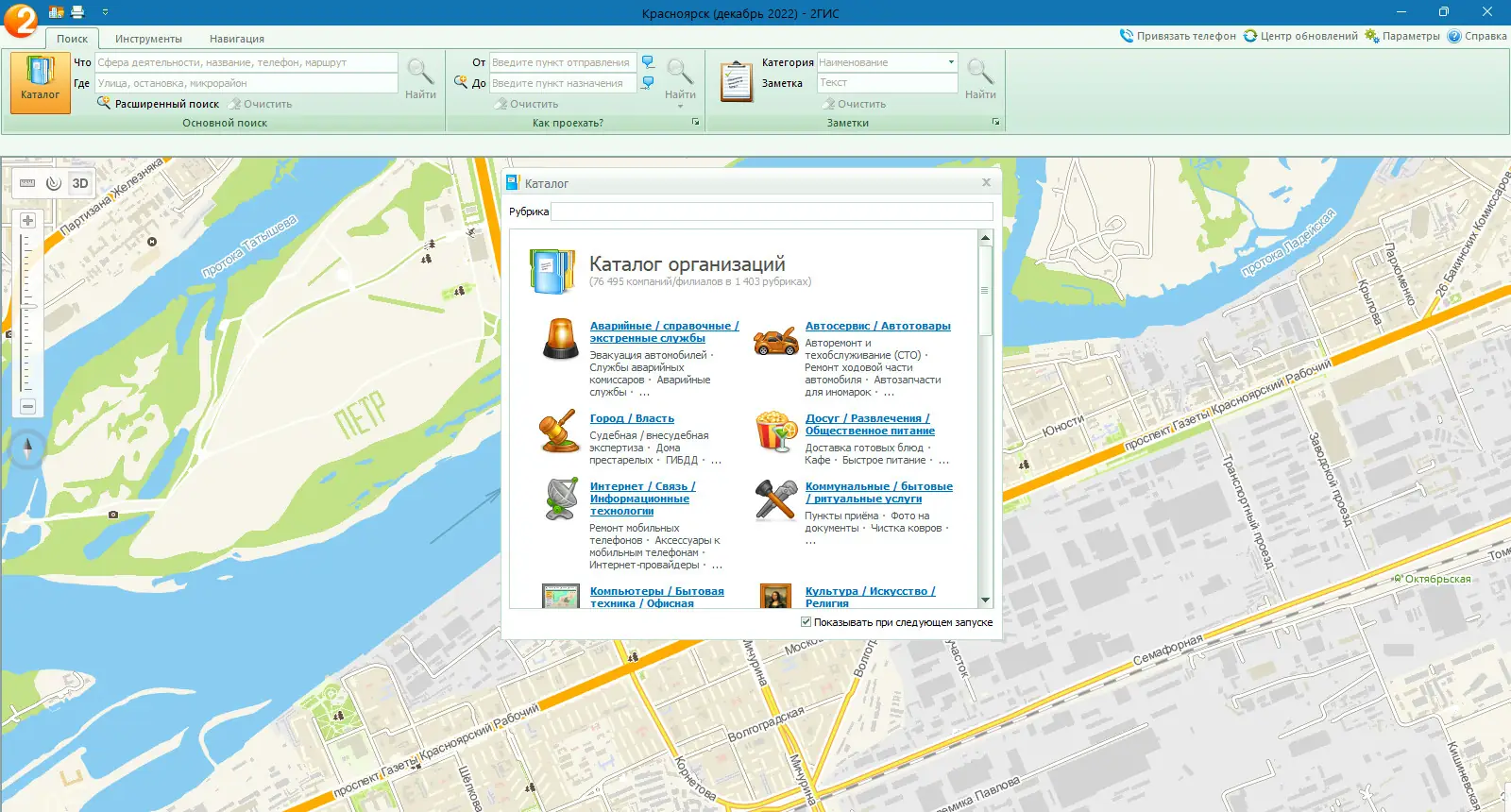Open the Автосервис / Автотовары category link

[x=877, y=326]
